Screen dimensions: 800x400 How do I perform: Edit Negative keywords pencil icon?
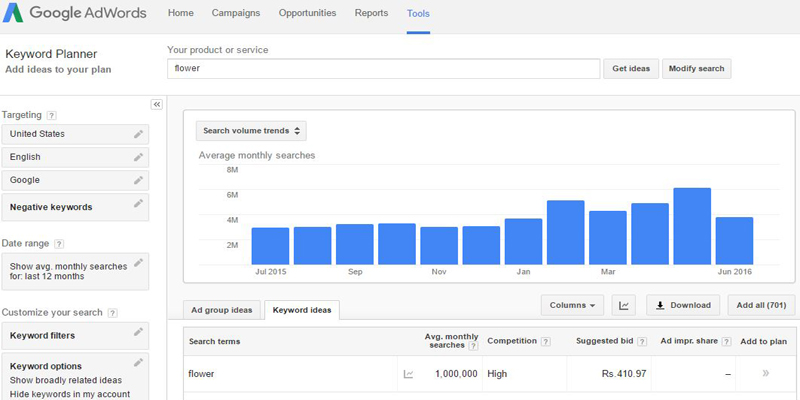tap(138, 203)
